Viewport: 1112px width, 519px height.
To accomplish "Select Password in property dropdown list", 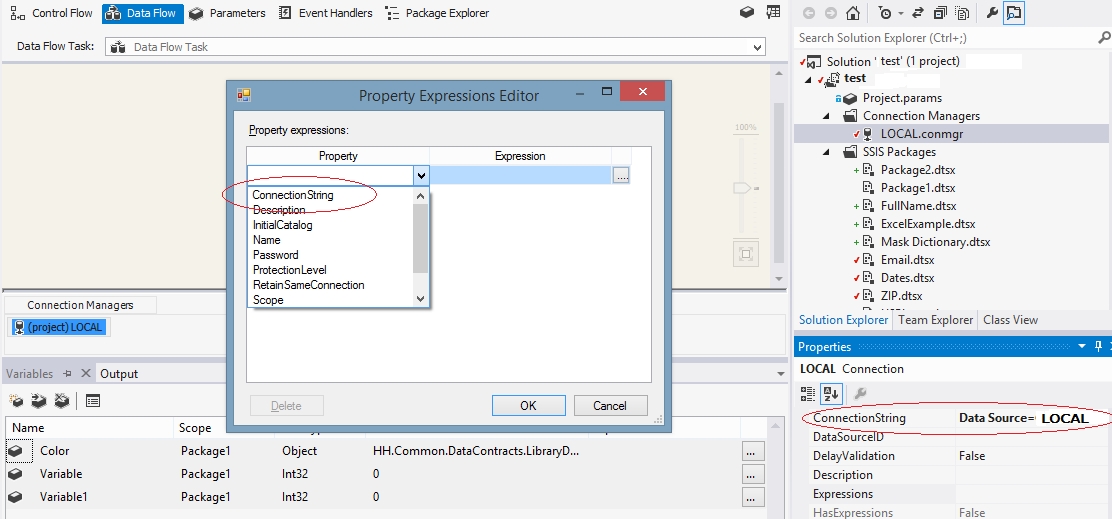I will point(275,255).
